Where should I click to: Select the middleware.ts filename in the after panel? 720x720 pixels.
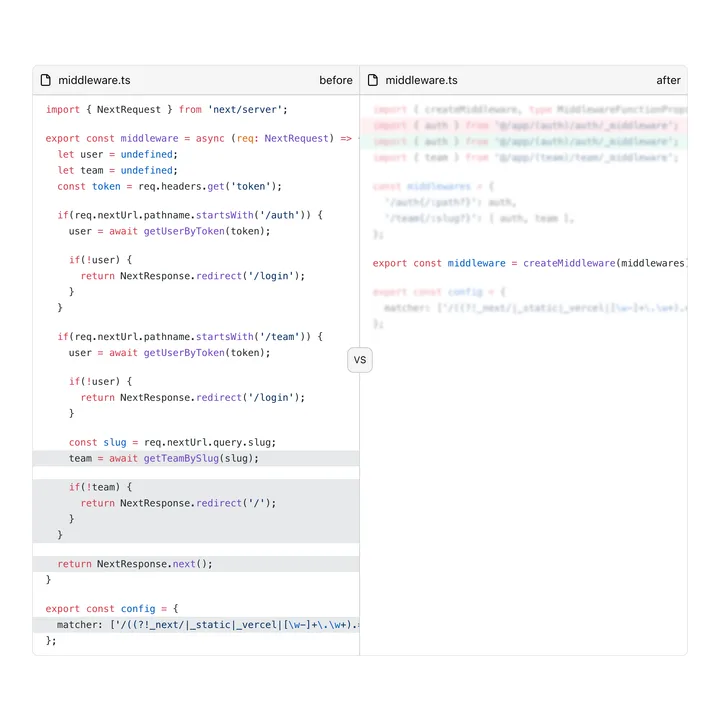coord(422,80)
